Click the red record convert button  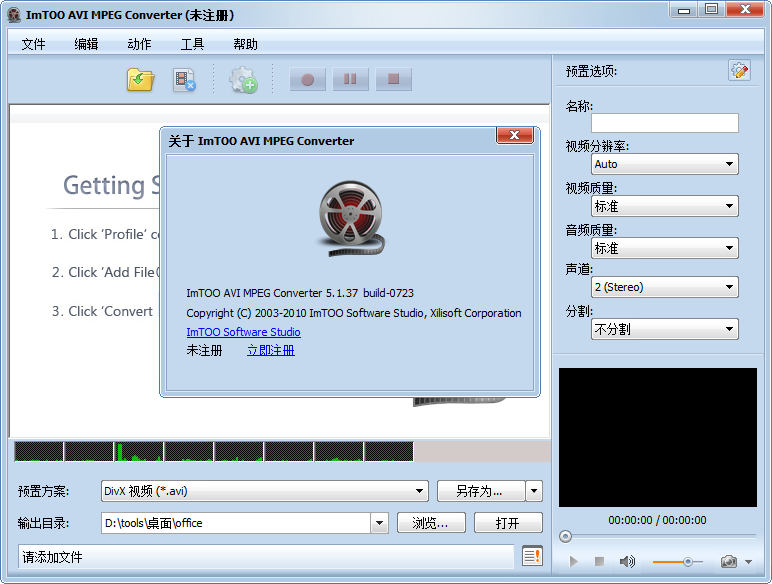click(x=308, y=79)
